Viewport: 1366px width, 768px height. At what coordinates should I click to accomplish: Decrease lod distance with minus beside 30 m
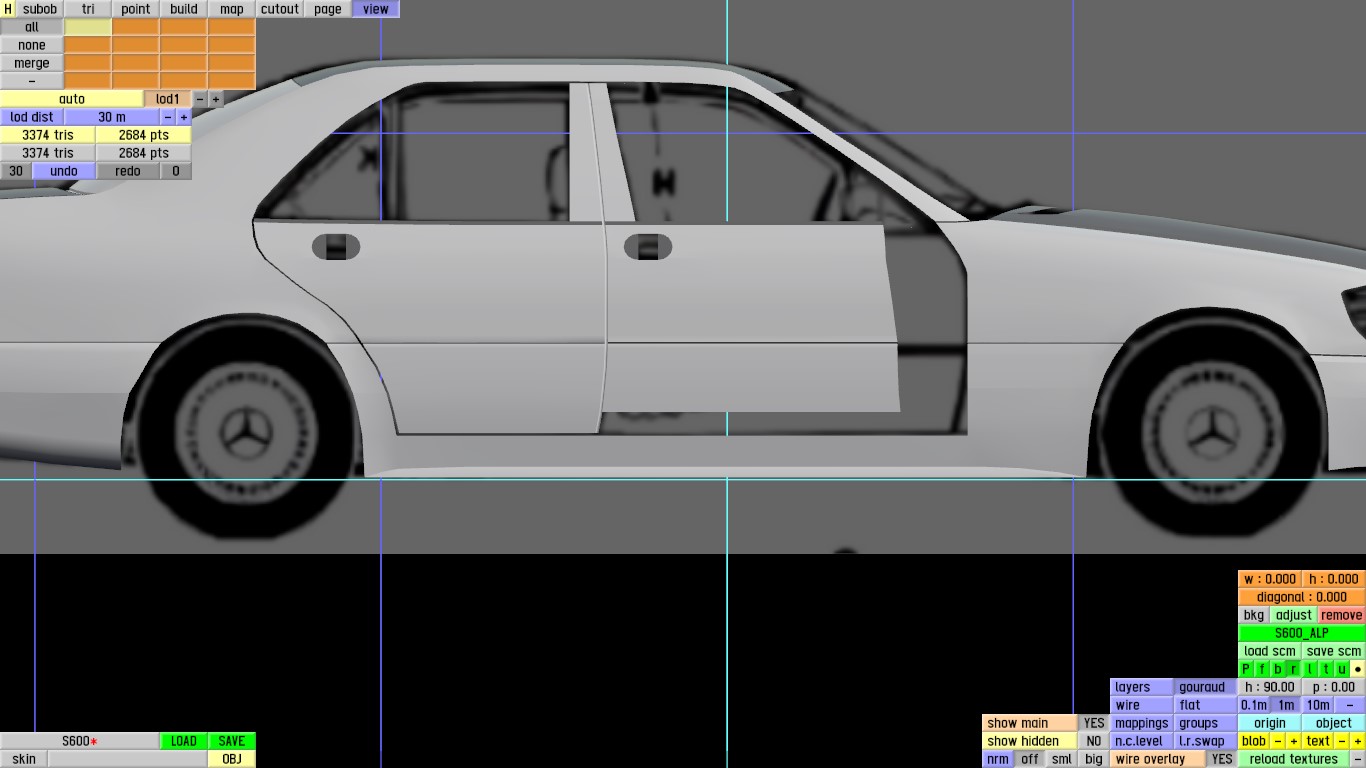(168, 117)
